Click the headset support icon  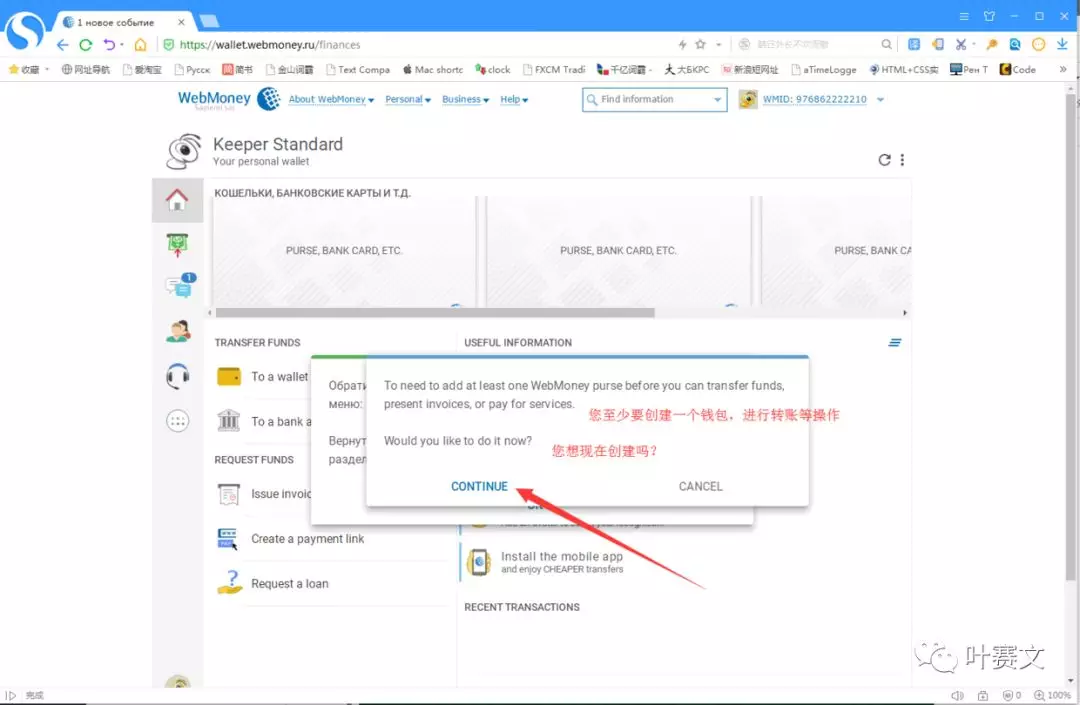click(178, 376)
